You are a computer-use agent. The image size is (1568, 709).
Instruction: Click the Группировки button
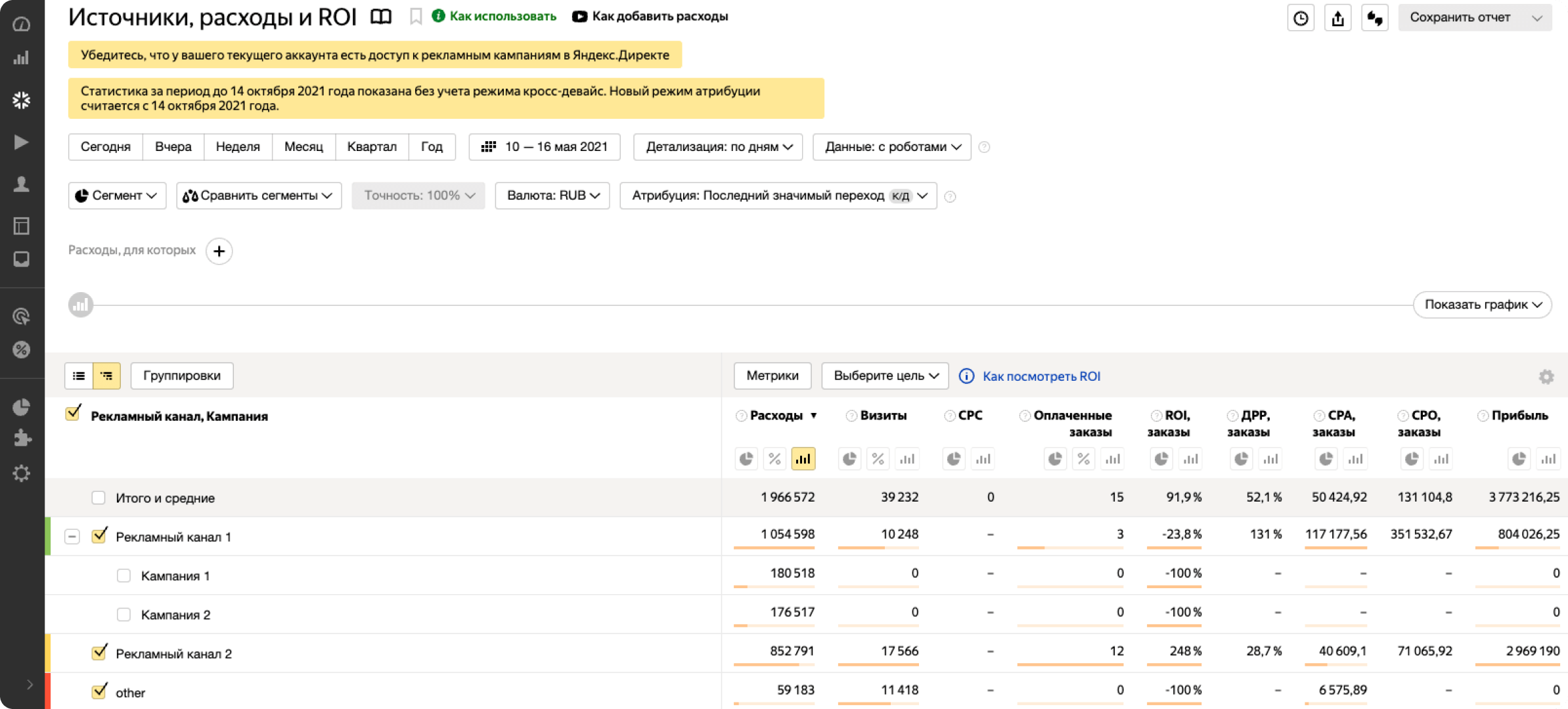click(181, 376)
